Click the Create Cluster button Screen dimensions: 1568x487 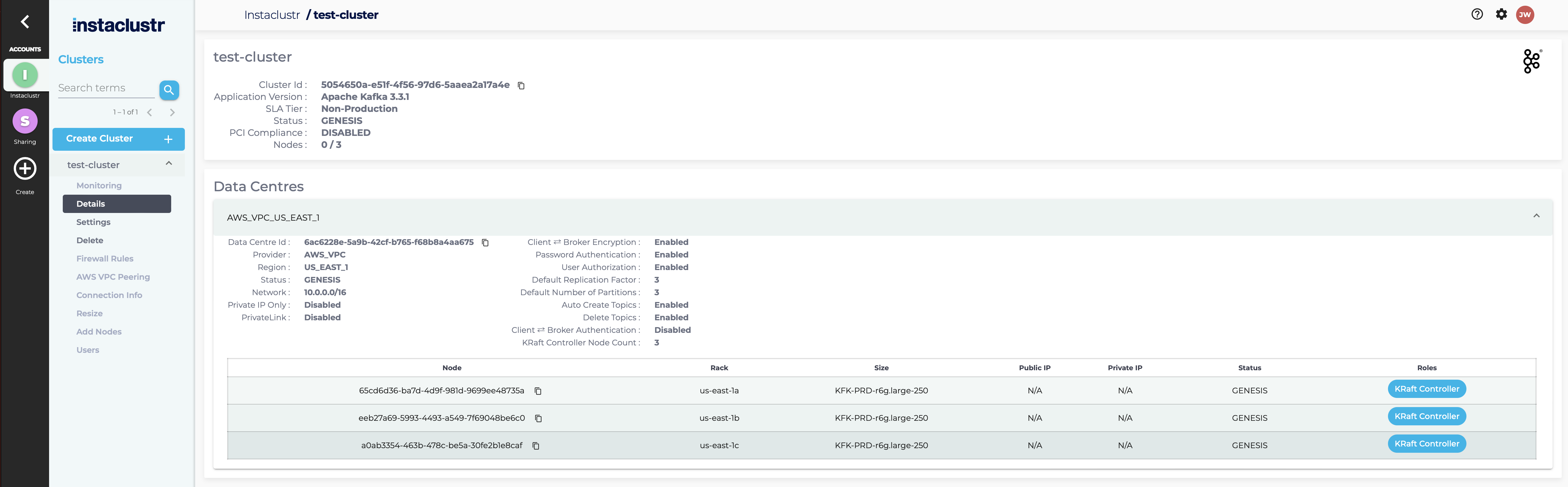point(118,139)
